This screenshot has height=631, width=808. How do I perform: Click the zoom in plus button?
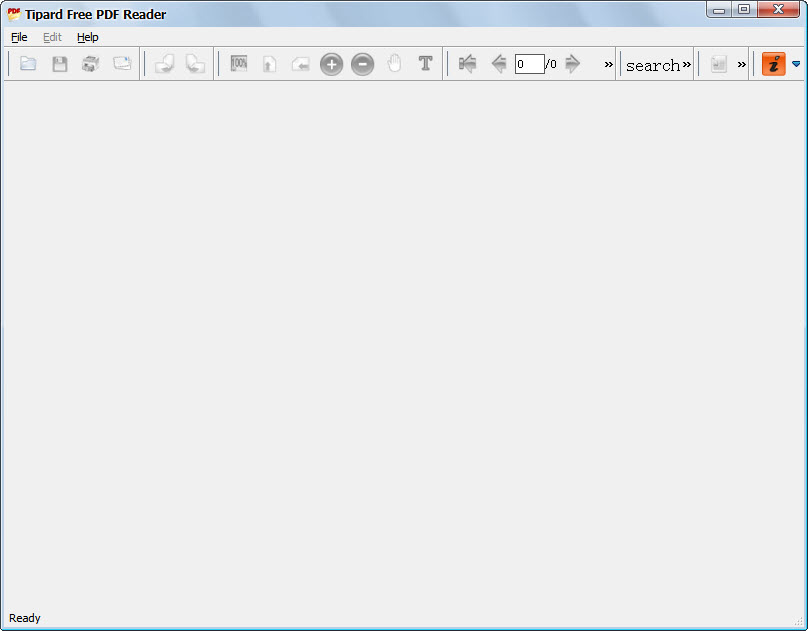click(331, 64)
